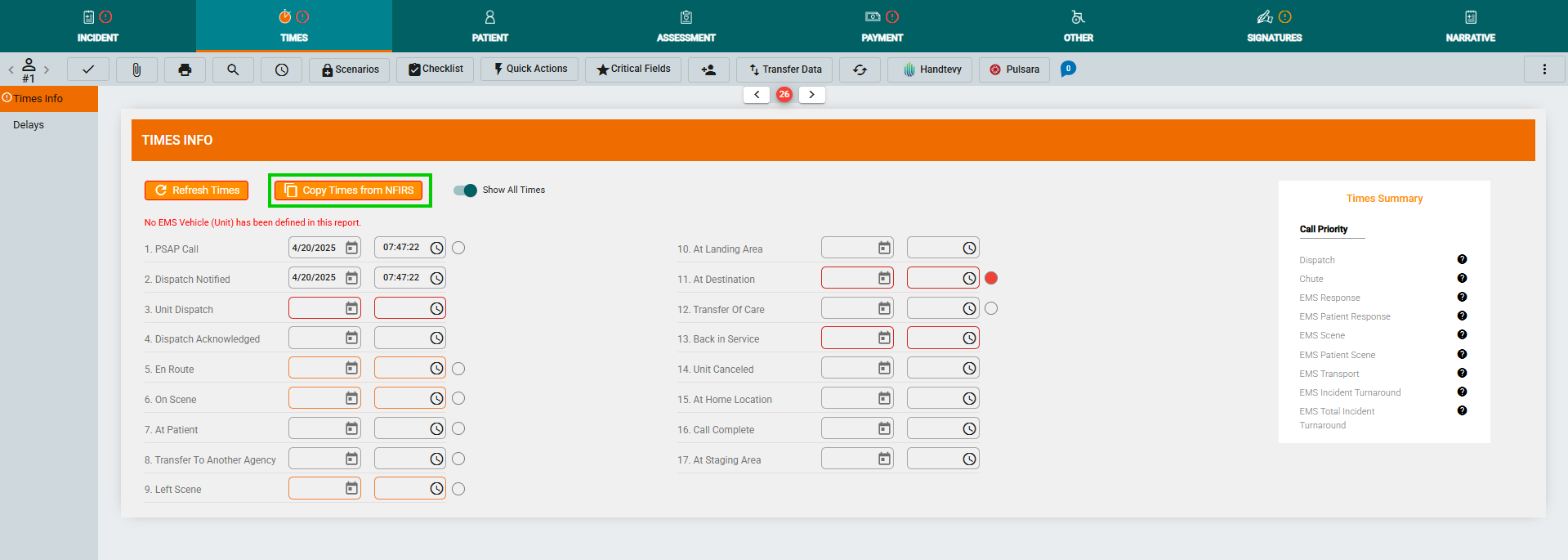Click the add person icon
Image resolution: width=1568 pixels, height=560 pixels.
[x=708, y=70]
